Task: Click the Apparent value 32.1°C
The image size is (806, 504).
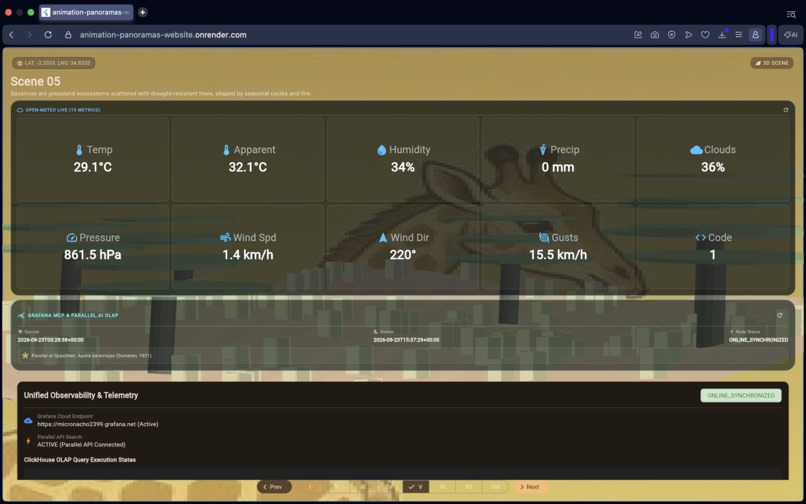Action: pyautogui.click(x=248, y=167)
